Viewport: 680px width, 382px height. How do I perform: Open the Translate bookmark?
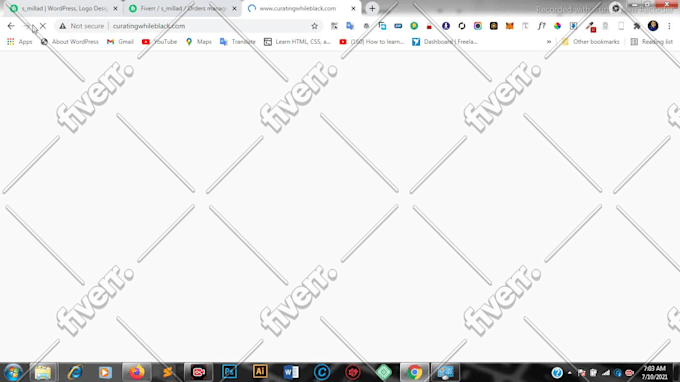[238, 42]
